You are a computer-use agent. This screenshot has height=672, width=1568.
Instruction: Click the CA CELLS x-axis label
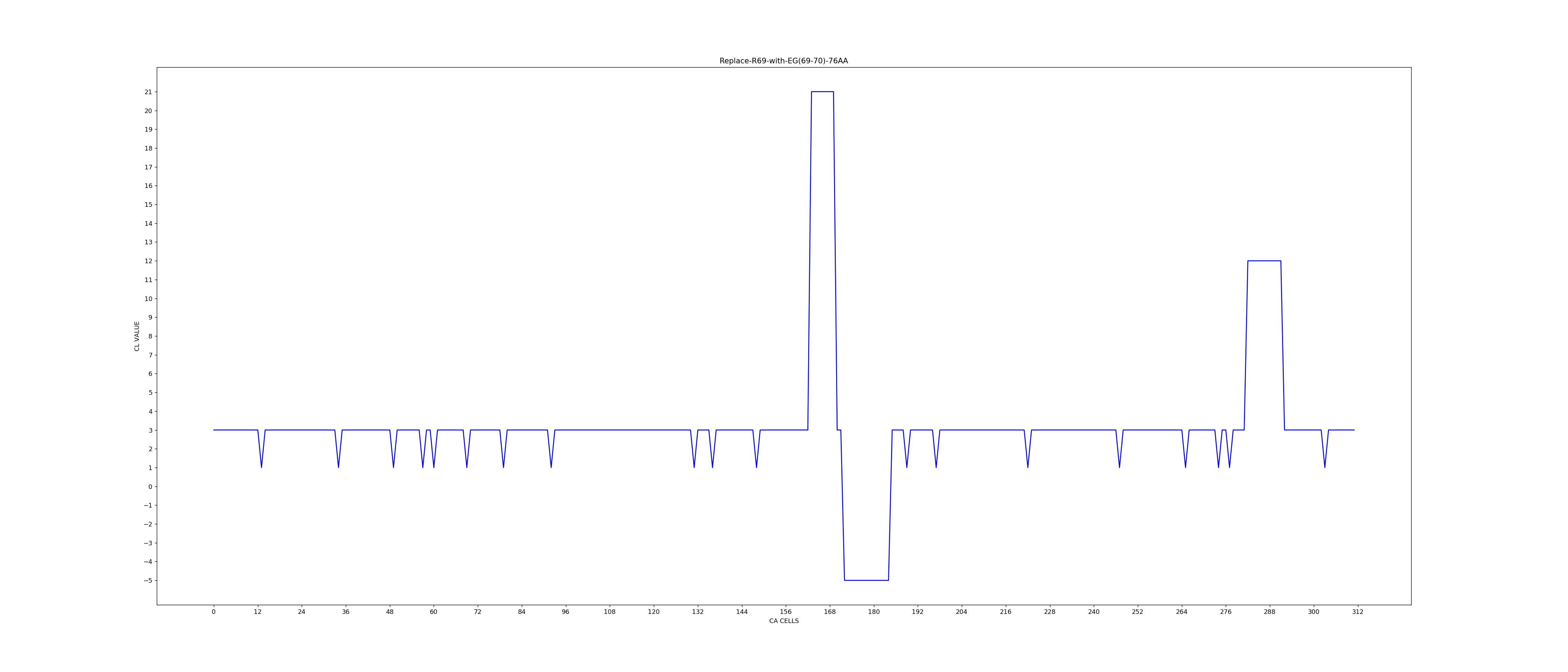pos(783,621)
